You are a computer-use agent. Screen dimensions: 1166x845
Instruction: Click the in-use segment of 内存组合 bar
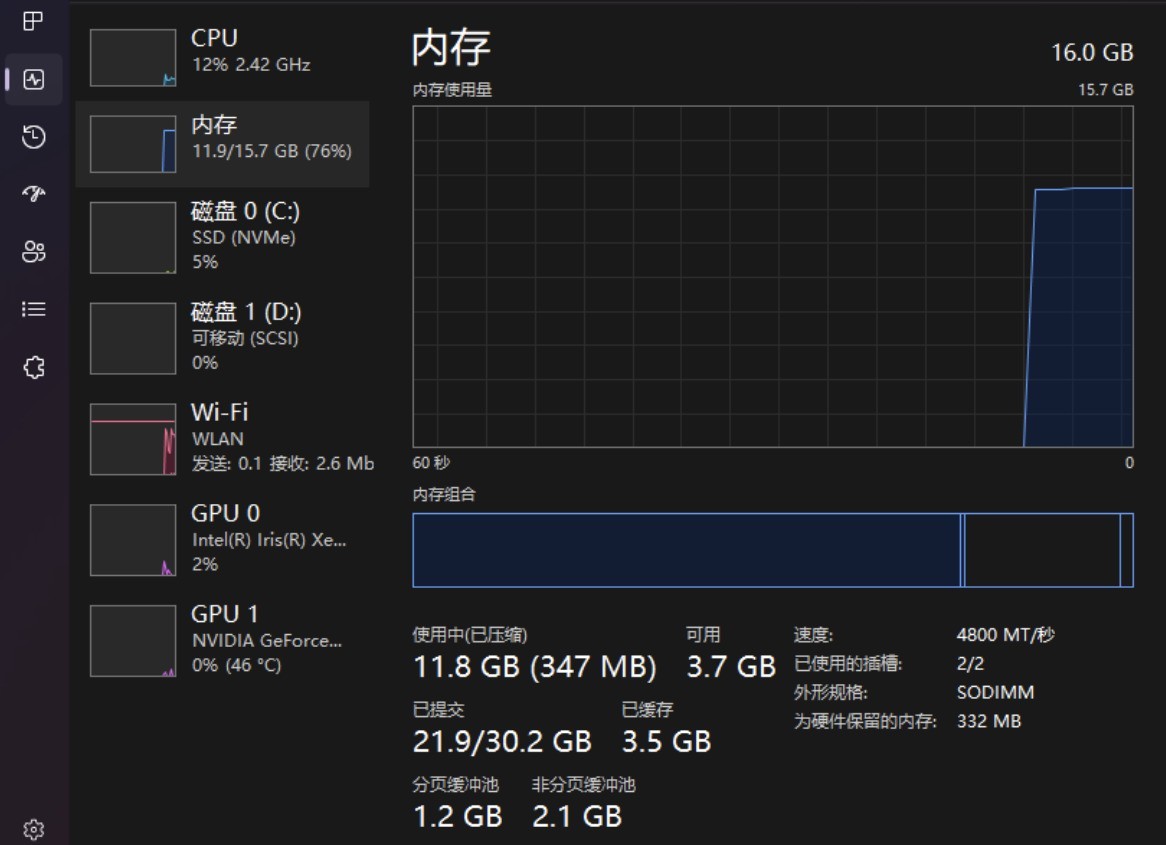(686, 550)
